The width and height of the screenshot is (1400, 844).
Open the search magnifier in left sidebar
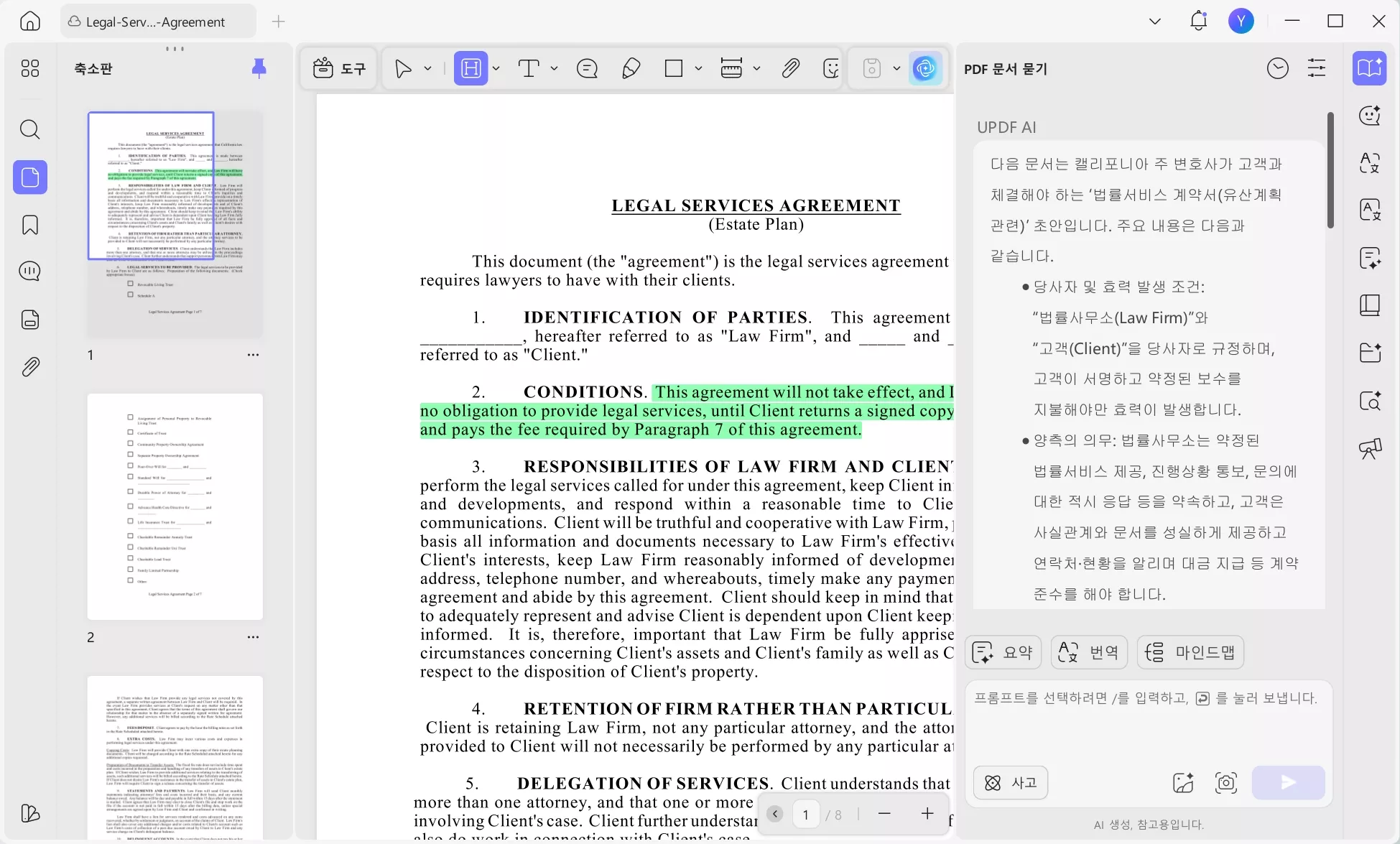pos(29,129)
